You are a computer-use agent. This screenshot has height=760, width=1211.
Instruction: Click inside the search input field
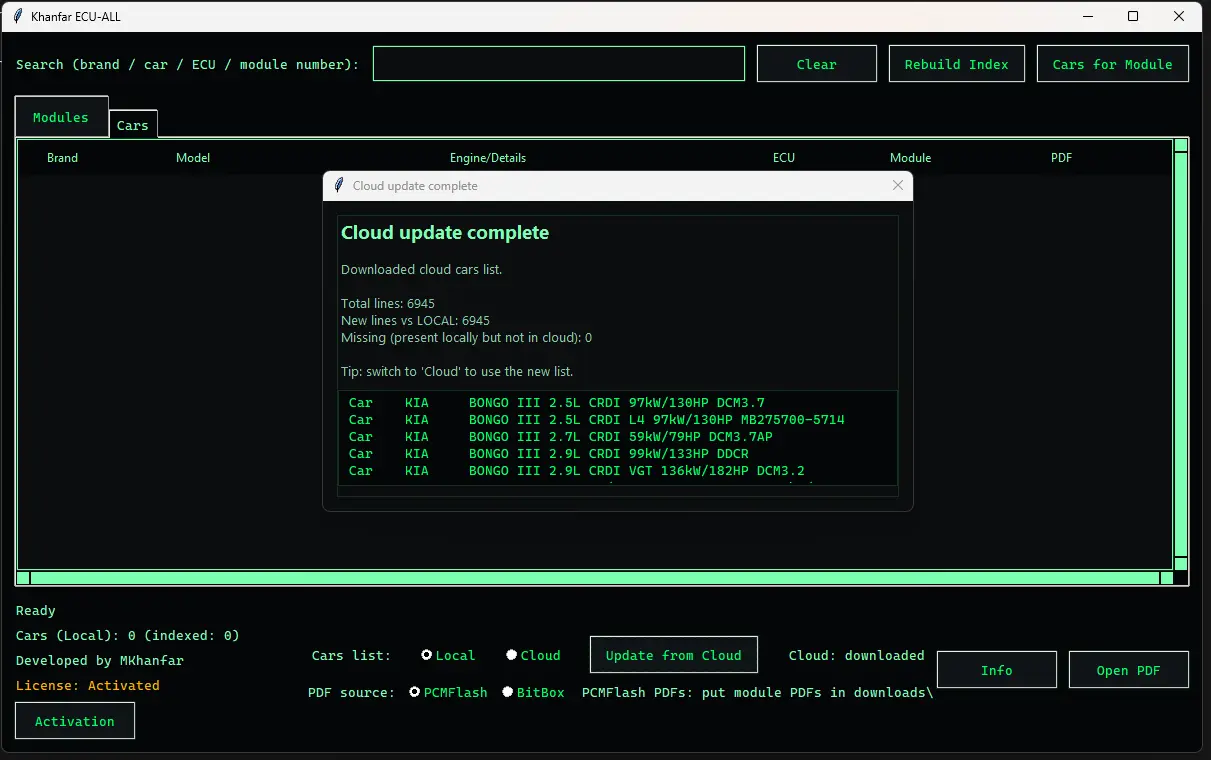558,63
